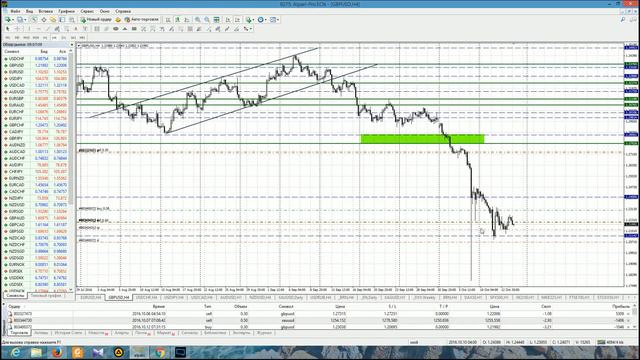
Task: Pick the horizontal line tool
Action: (x=38, y=29)
